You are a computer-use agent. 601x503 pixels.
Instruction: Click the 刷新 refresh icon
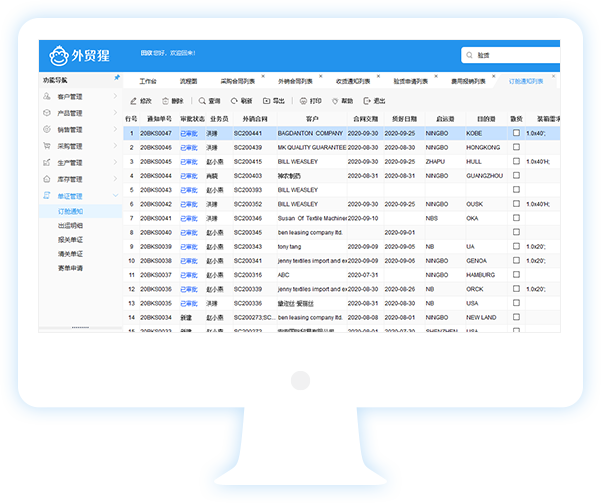click(x=234, y=101)
